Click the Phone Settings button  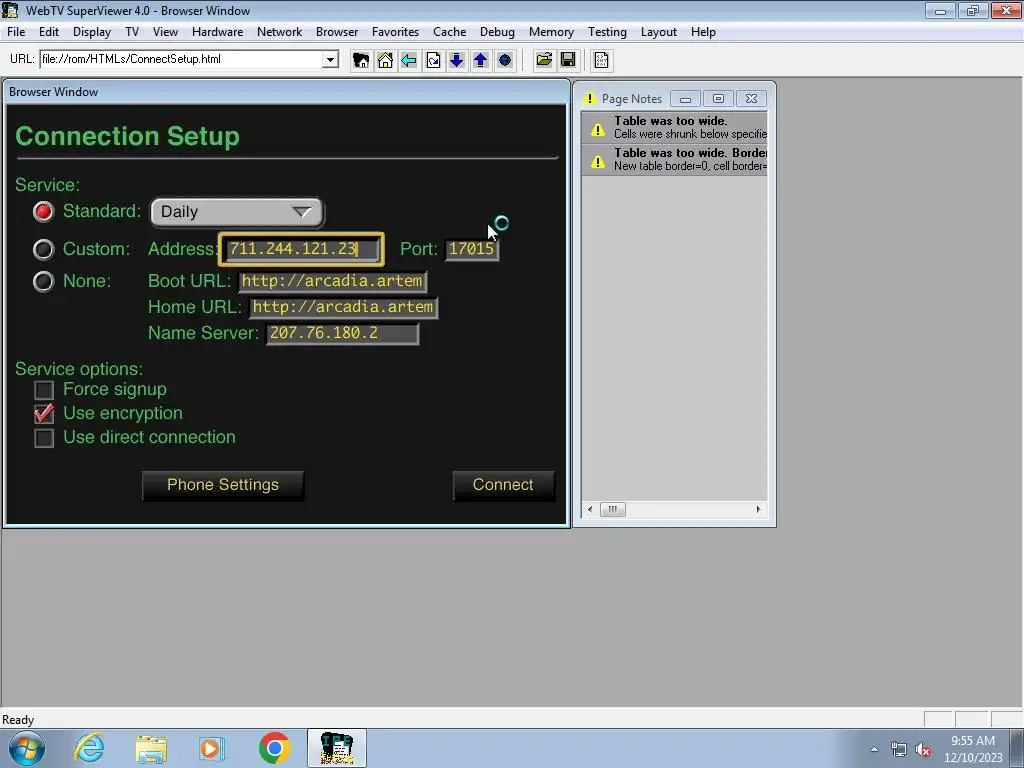pos(223,485)
